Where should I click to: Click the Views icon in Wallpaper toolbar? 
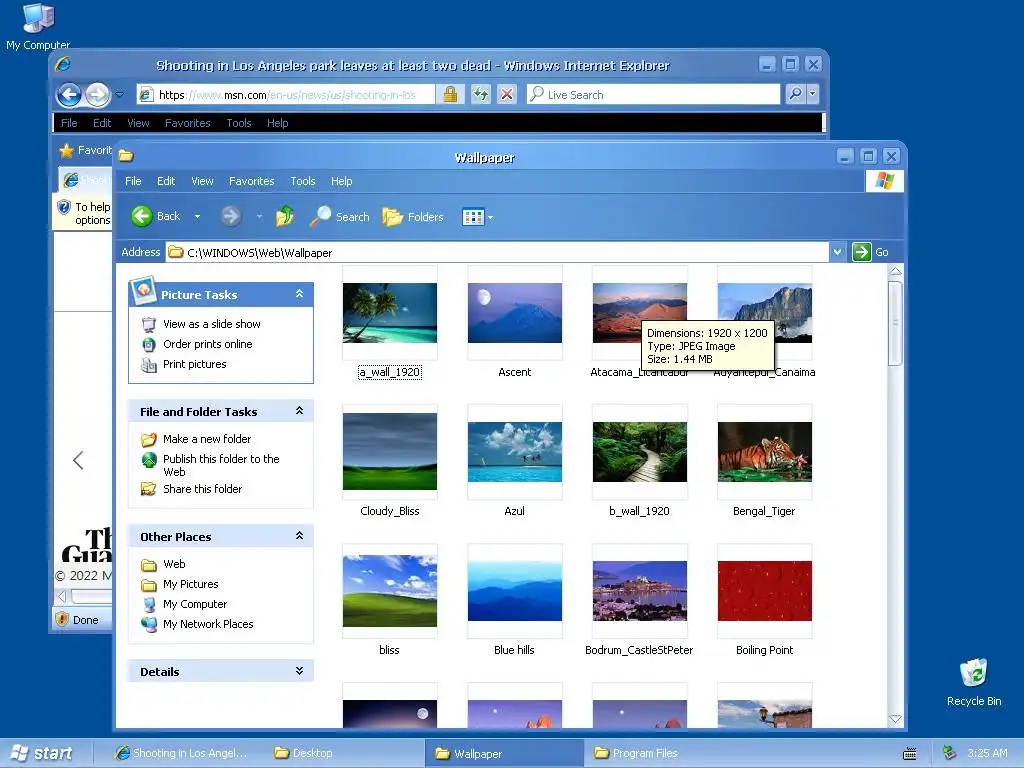point(473,217)
